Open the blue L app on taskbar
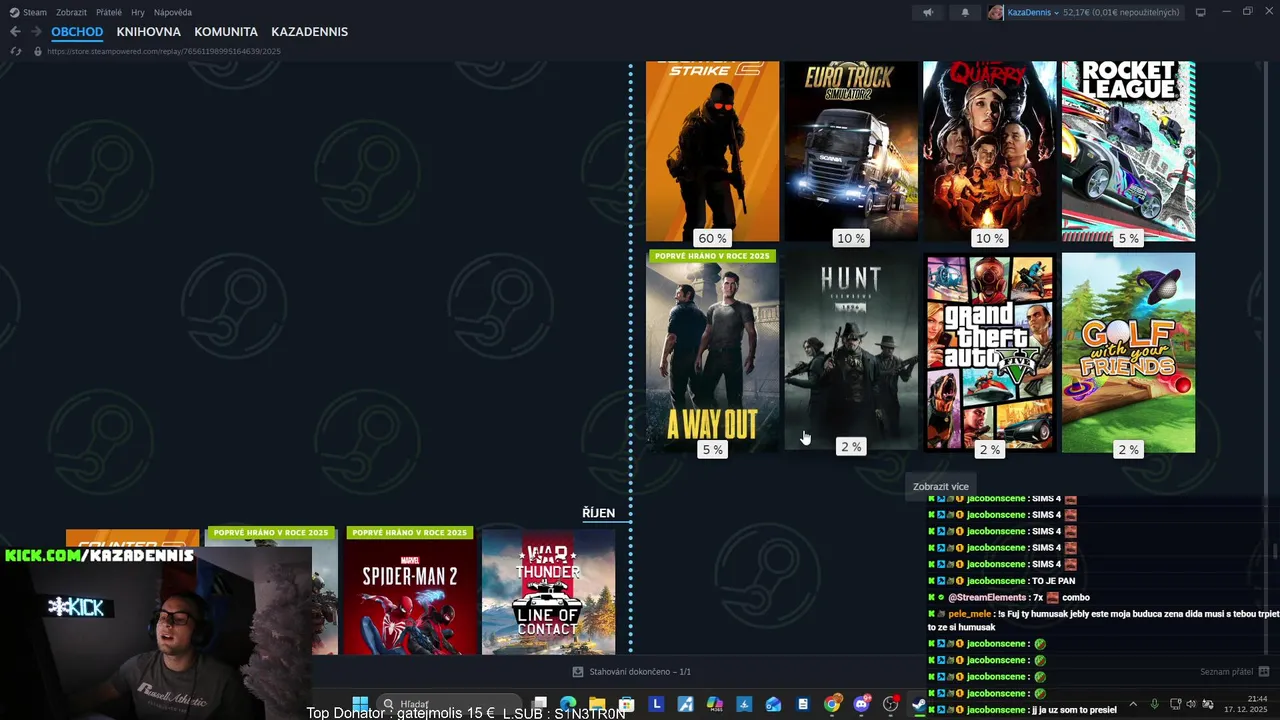Image resolution: width=1280 pixels, height=720 pixels. 656,704
